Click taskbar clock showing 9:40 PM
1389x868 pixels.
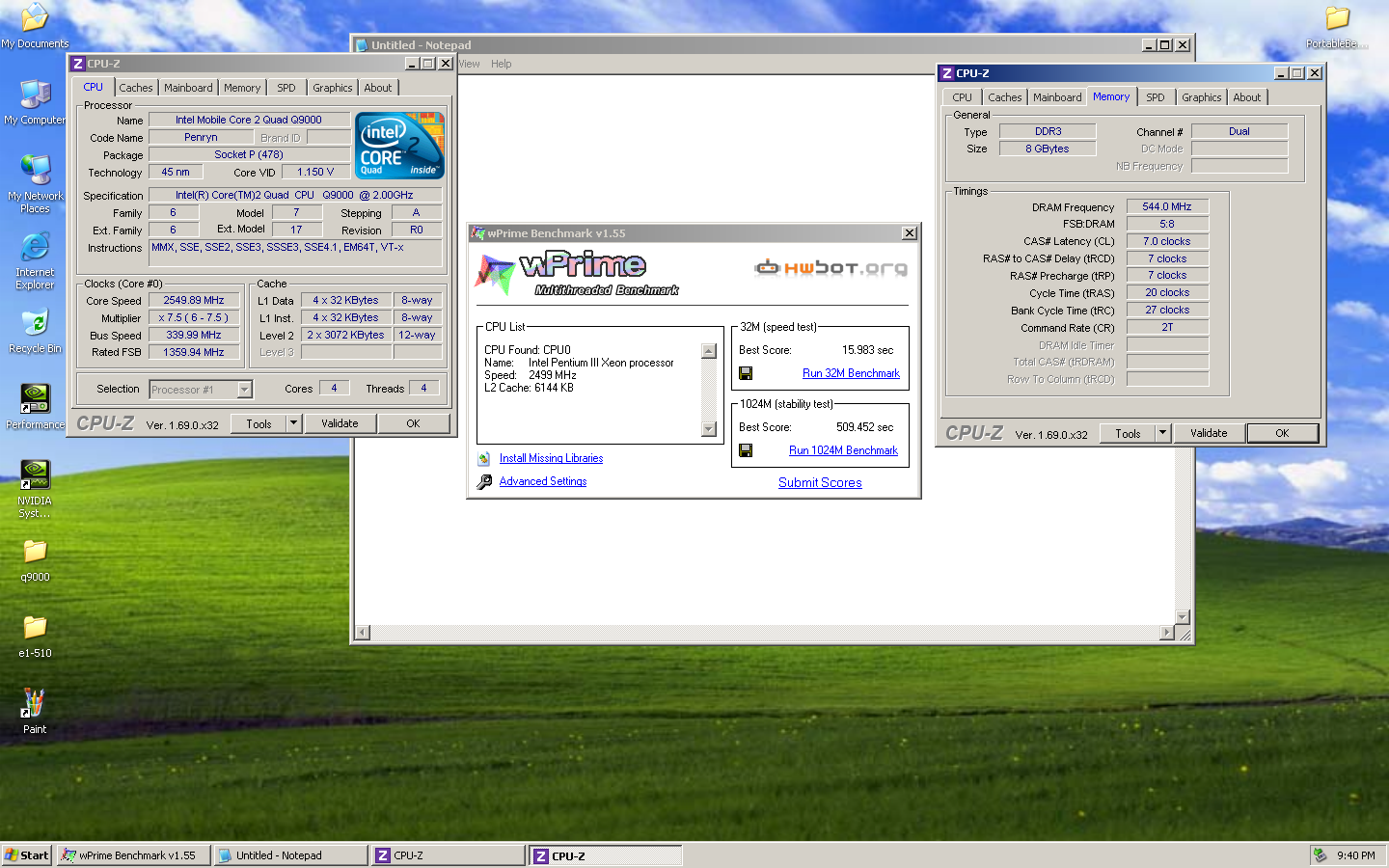[1356, 855]
